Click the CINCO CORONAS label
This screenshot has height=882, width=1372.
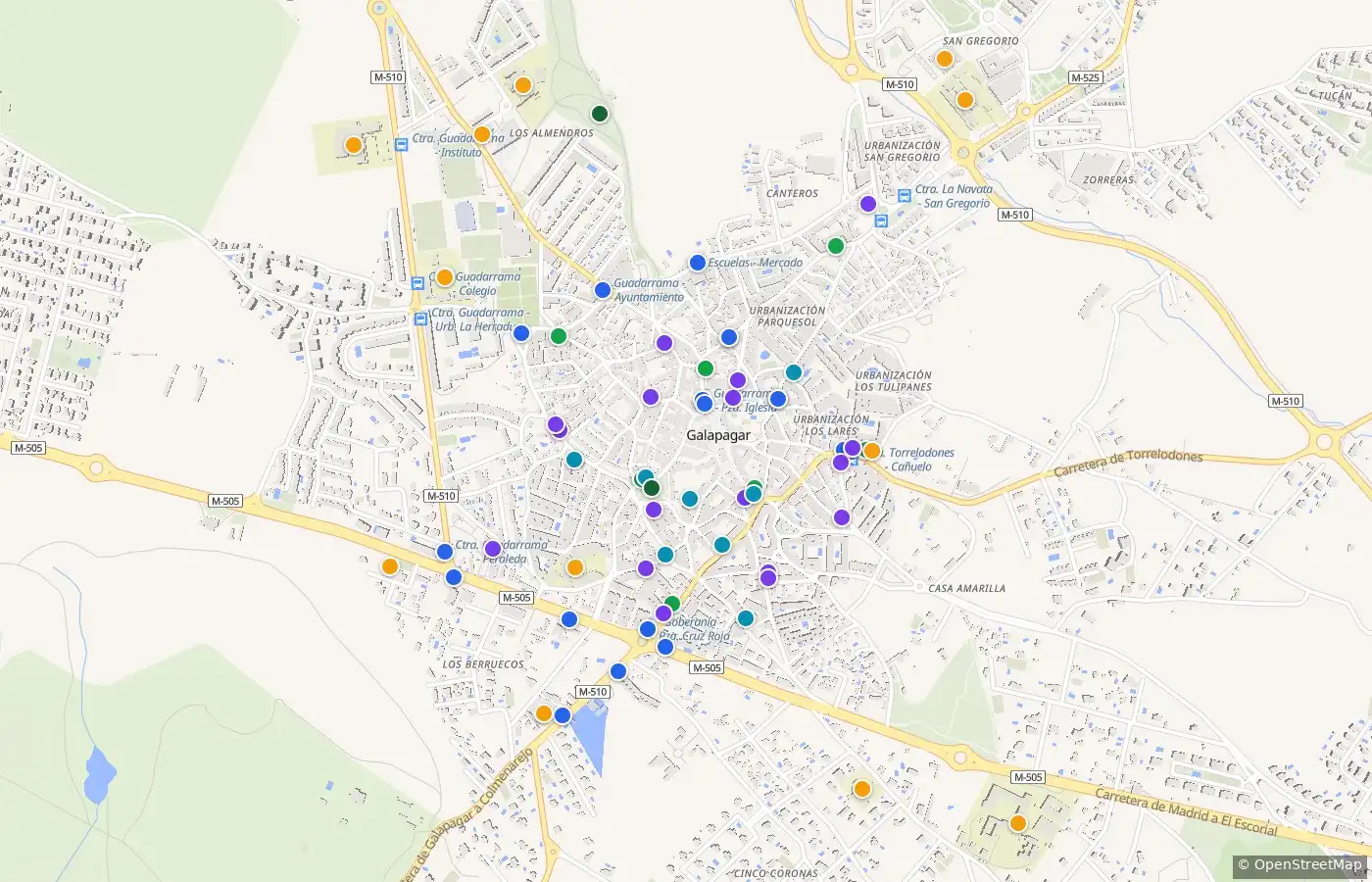pos(775,873)
